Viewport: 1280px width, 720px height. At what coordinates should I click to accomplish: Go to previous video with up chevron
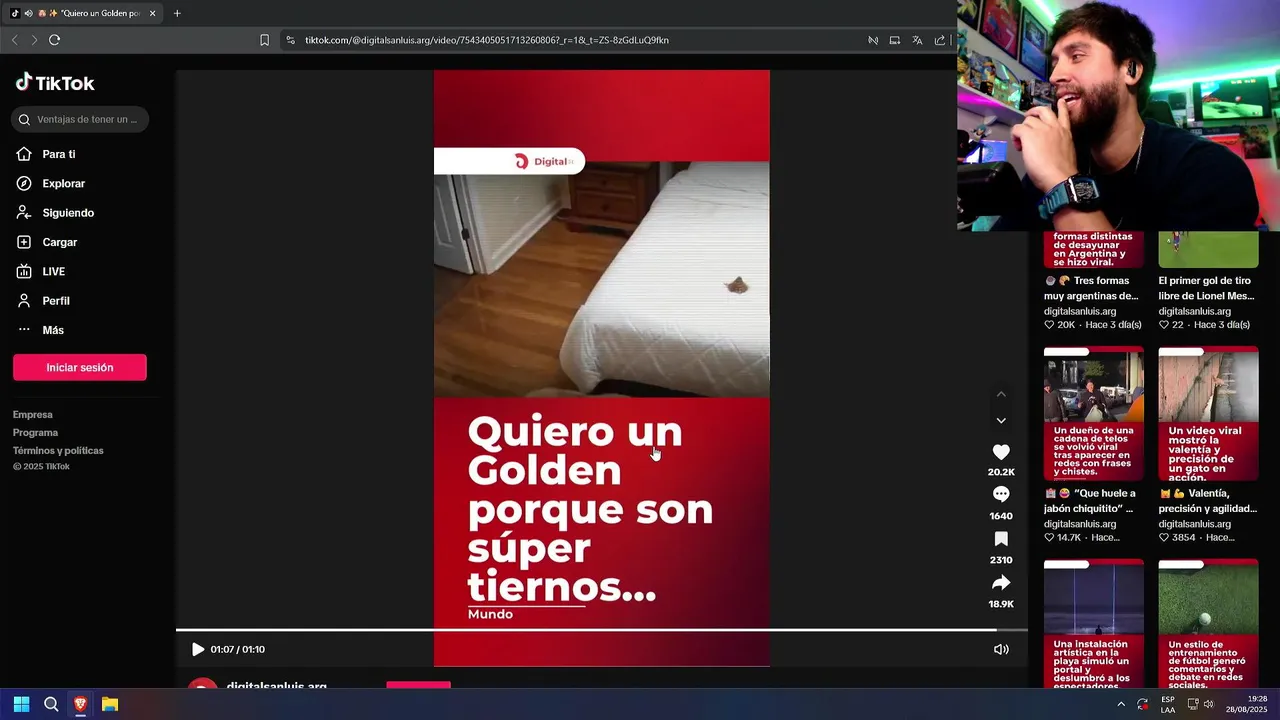pyautogui.click(x=1001, y=394)
